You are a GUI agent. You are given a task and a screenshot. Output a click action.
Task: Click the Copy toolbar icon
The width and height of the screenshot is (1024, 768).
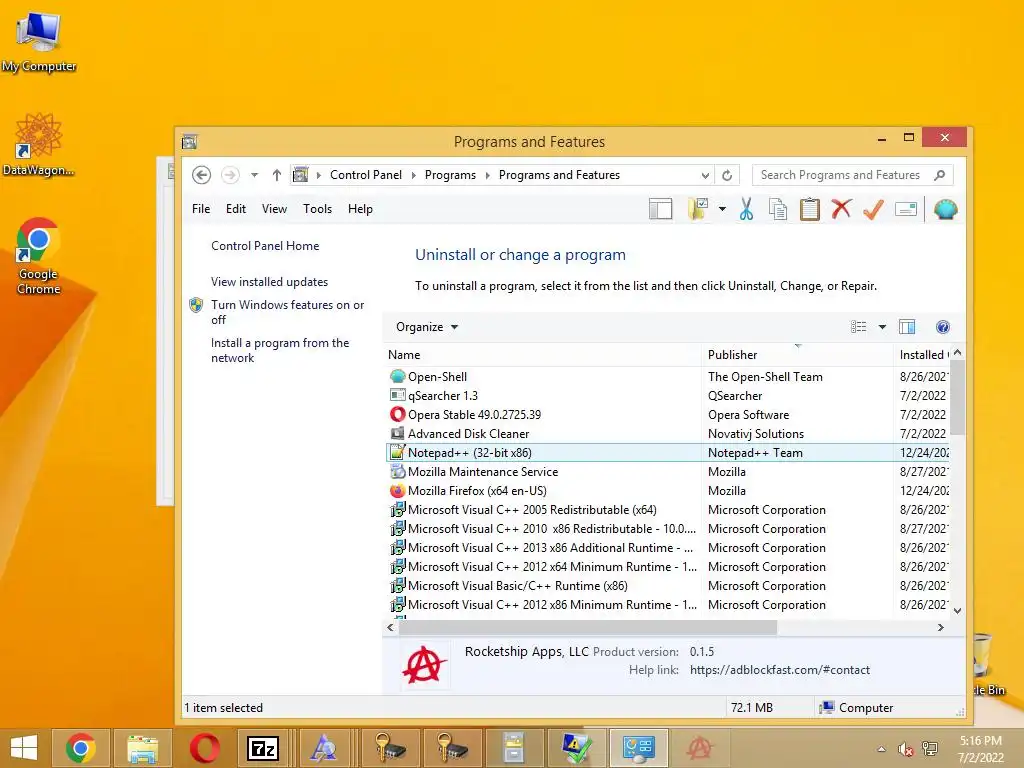tap(777, 209)
